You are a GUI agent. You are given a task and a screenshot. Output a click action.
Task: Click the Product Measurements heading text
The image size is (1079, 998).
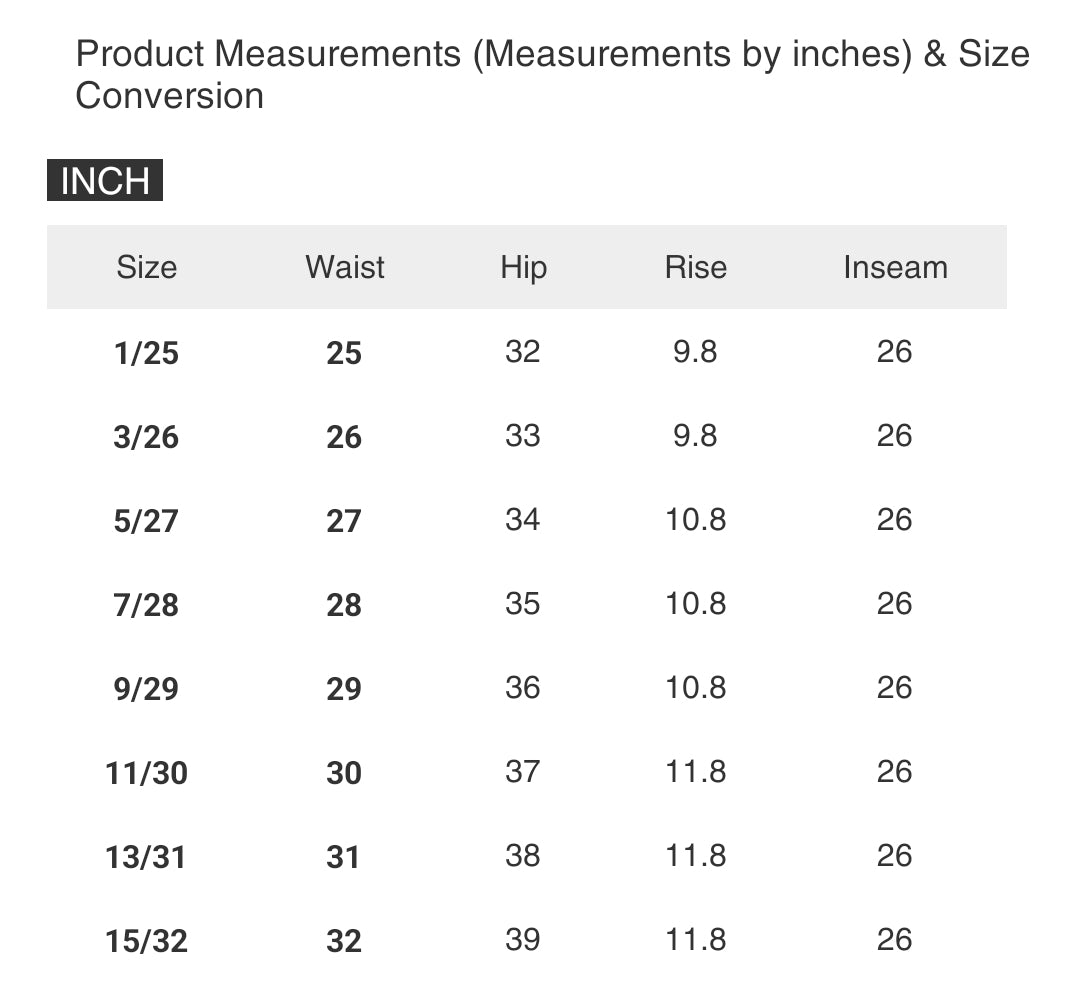click(x=552, y=74)
